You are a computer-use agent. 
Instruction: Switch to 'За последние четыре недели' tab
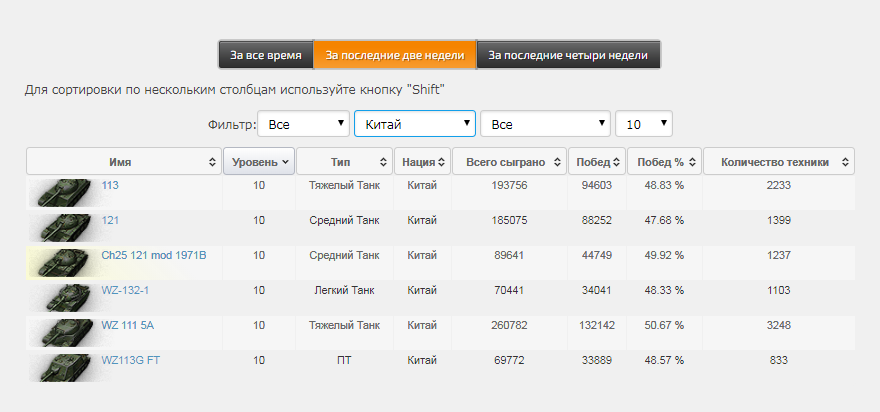coord(568,55)
